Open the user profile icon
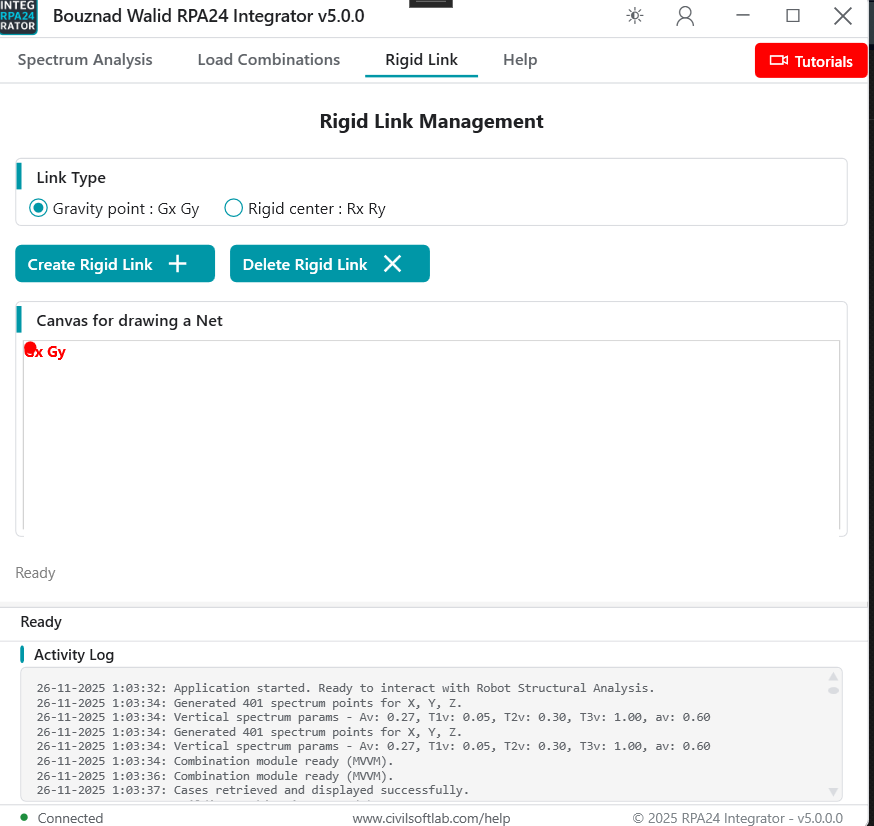The image size is (874, 826). [685, 16]
